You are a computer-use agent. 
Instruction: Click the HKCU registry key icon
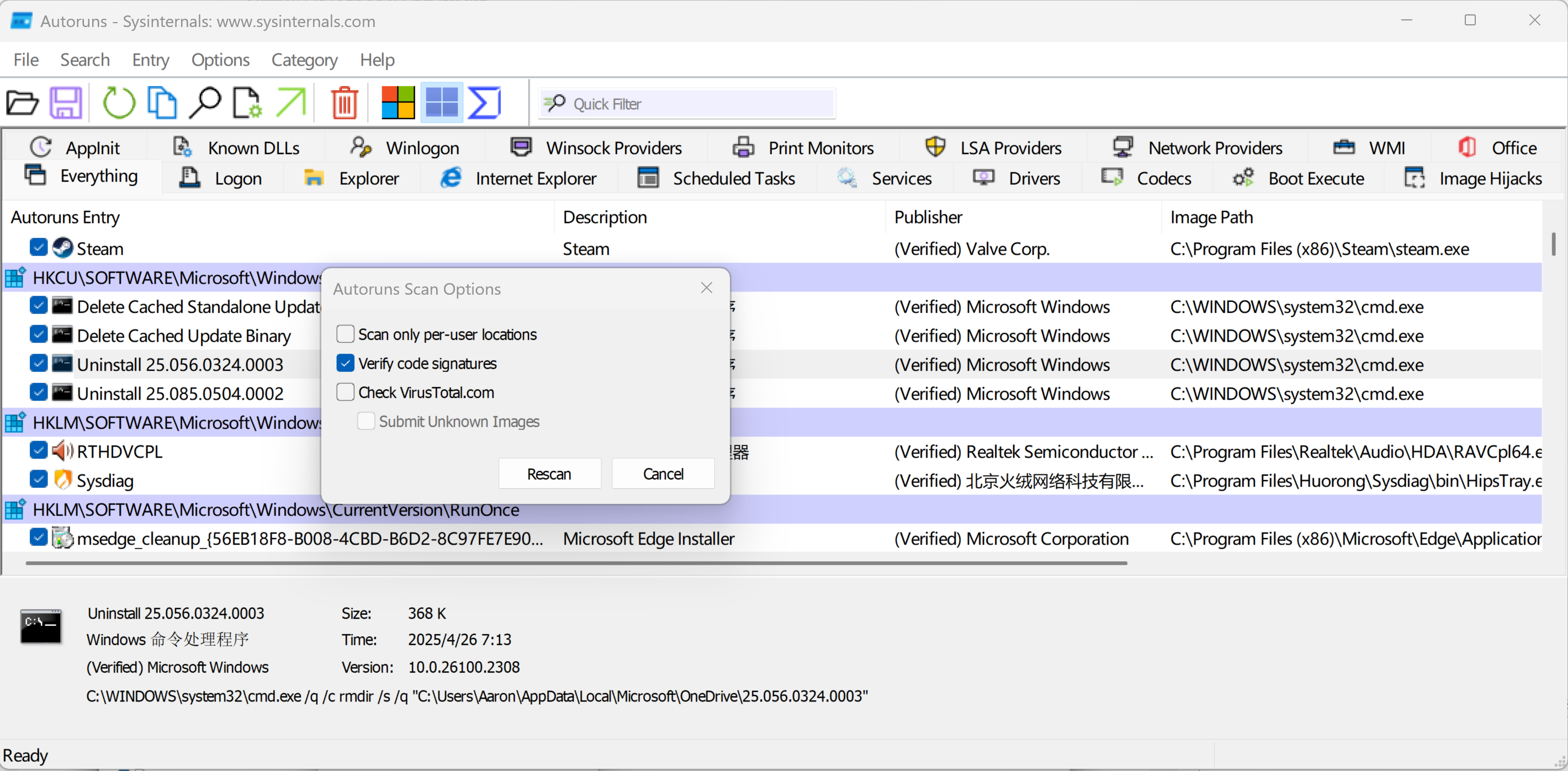[15, 278]
